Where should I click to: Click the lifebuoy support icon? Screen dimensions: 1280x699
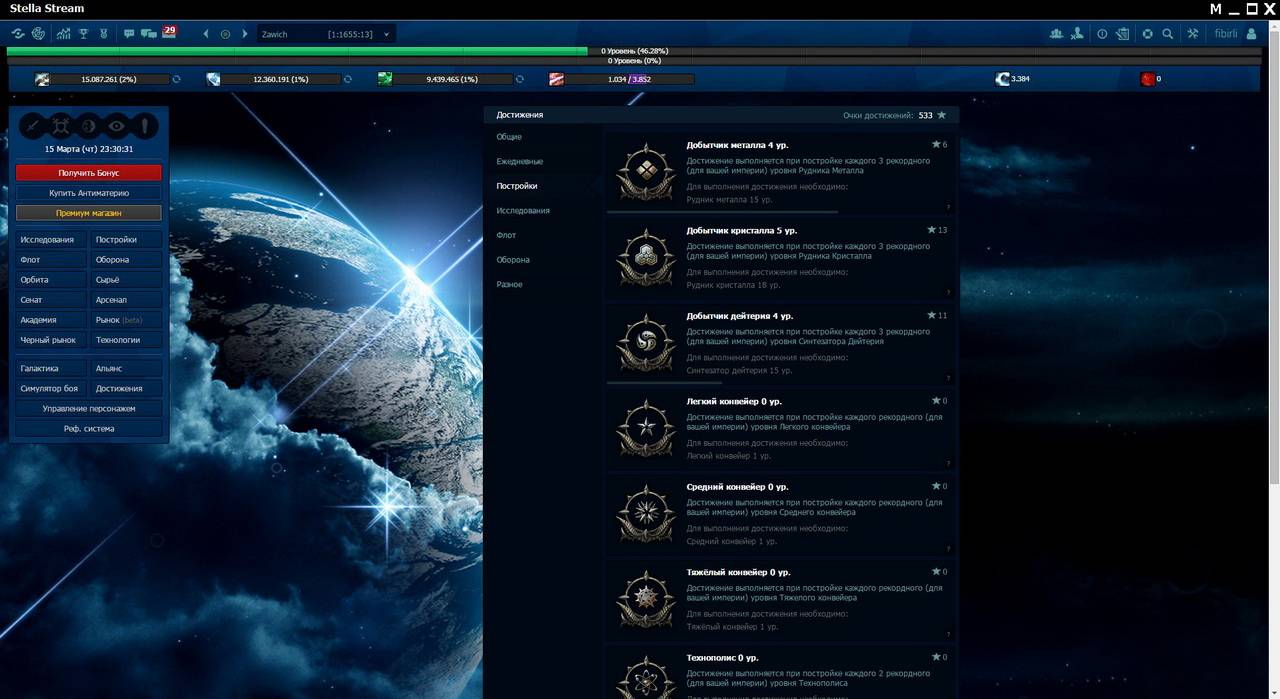[1147, 34]
